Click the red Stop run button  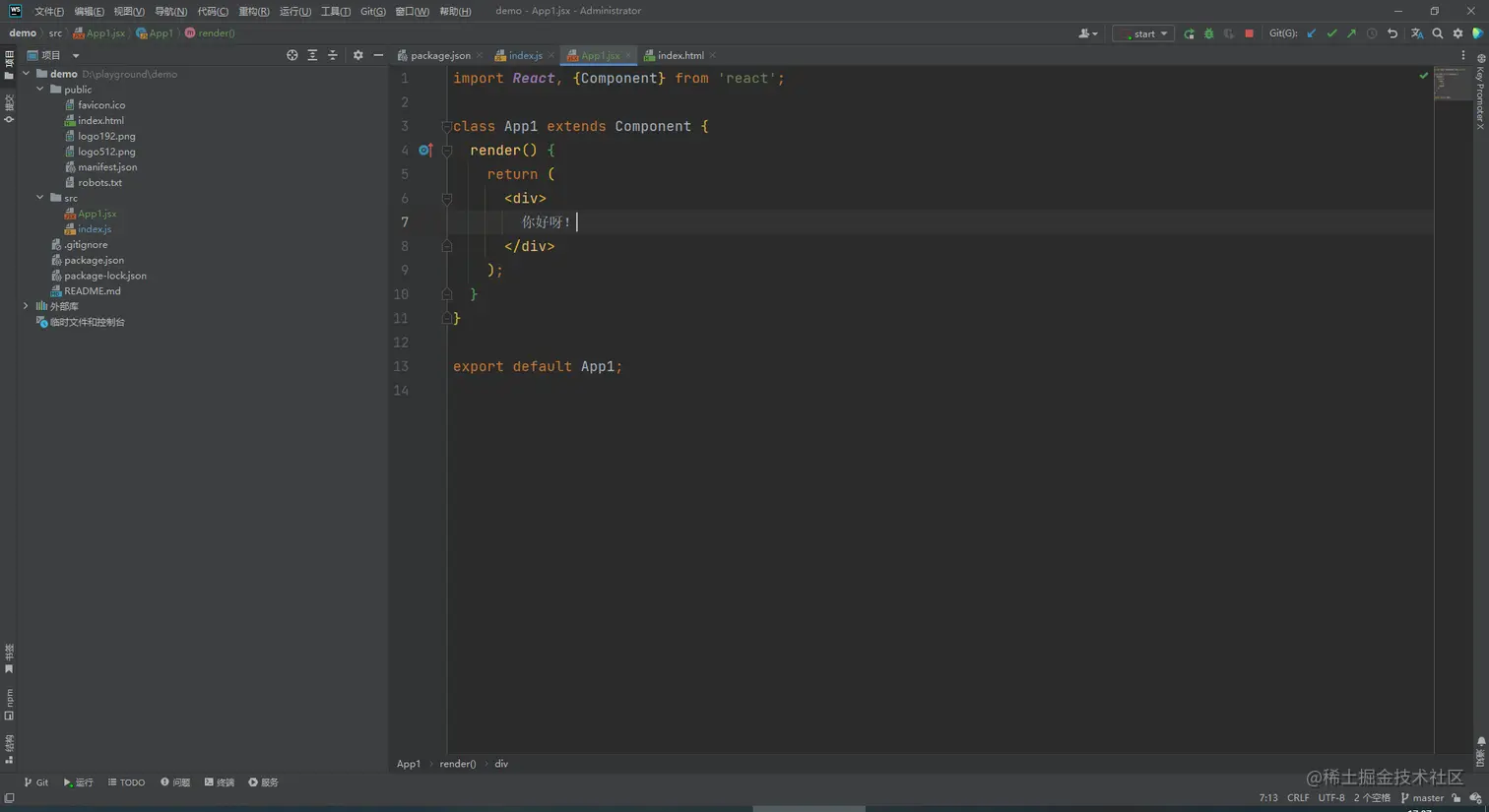click(1249, 33)
